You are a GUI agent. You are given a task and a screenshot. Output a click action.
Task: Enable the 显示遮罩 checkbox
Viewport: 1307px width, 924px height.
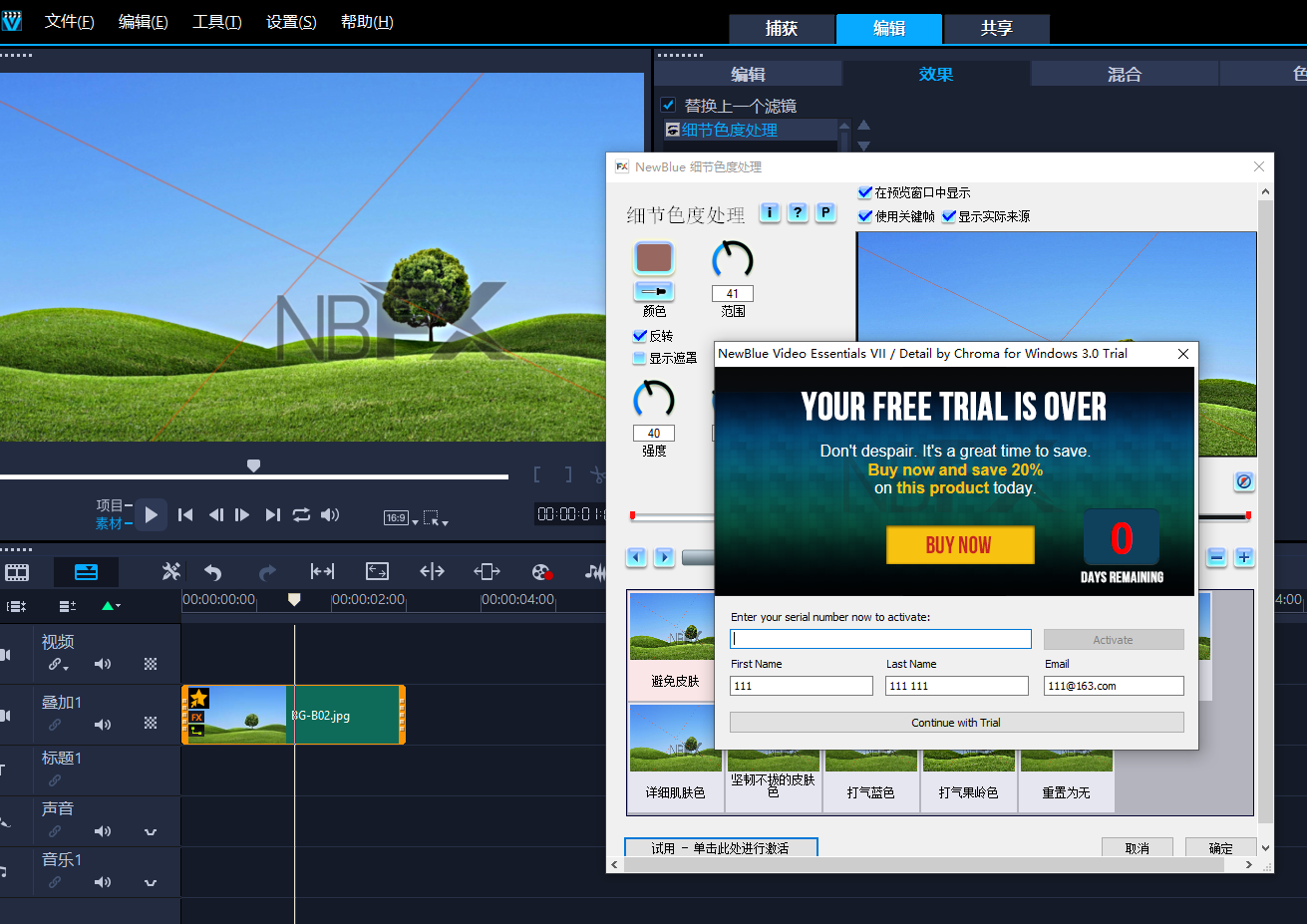tap(640, 358)
